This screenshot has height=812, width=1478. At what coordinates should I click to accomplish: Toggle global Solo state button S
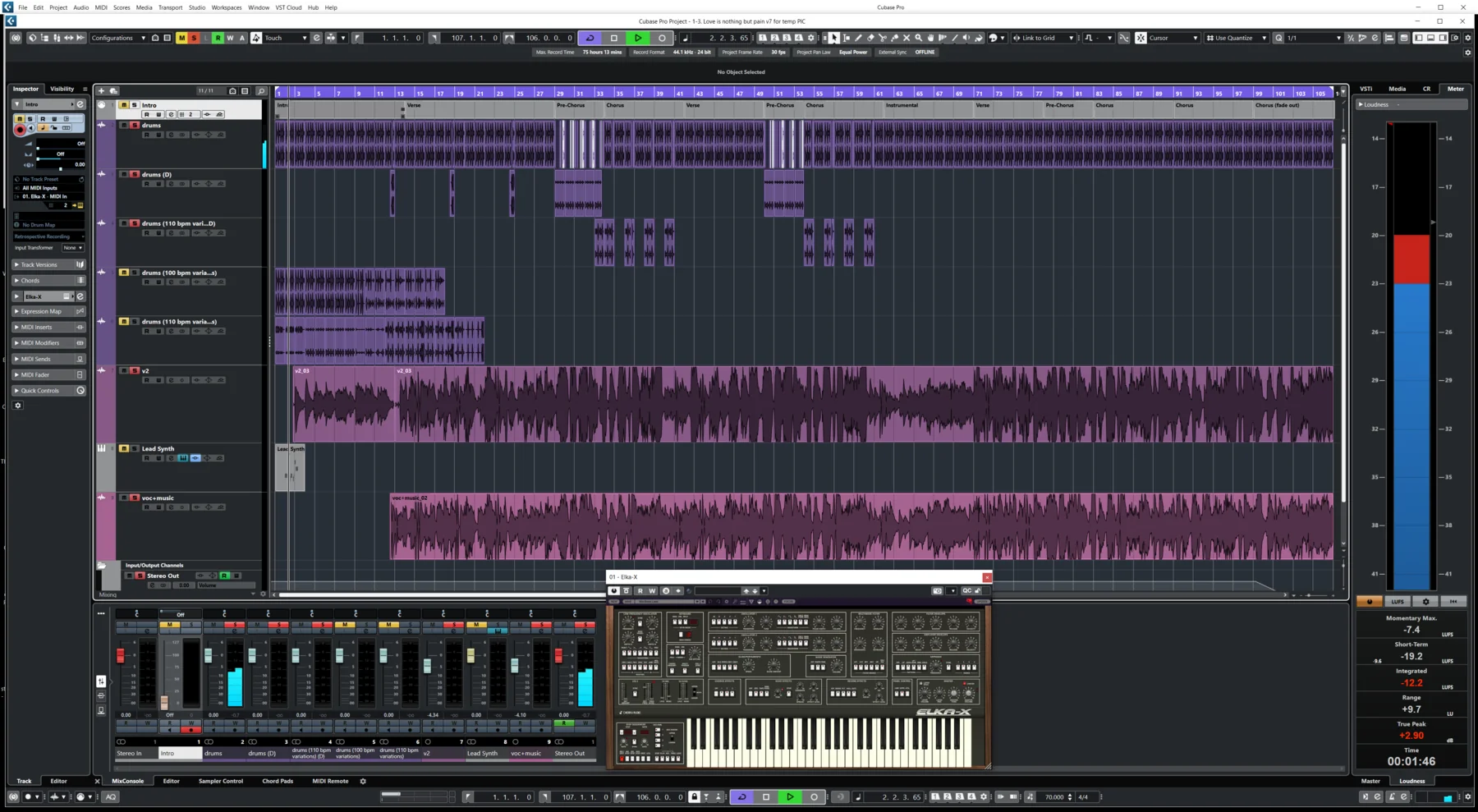click(x=194, y=38)
